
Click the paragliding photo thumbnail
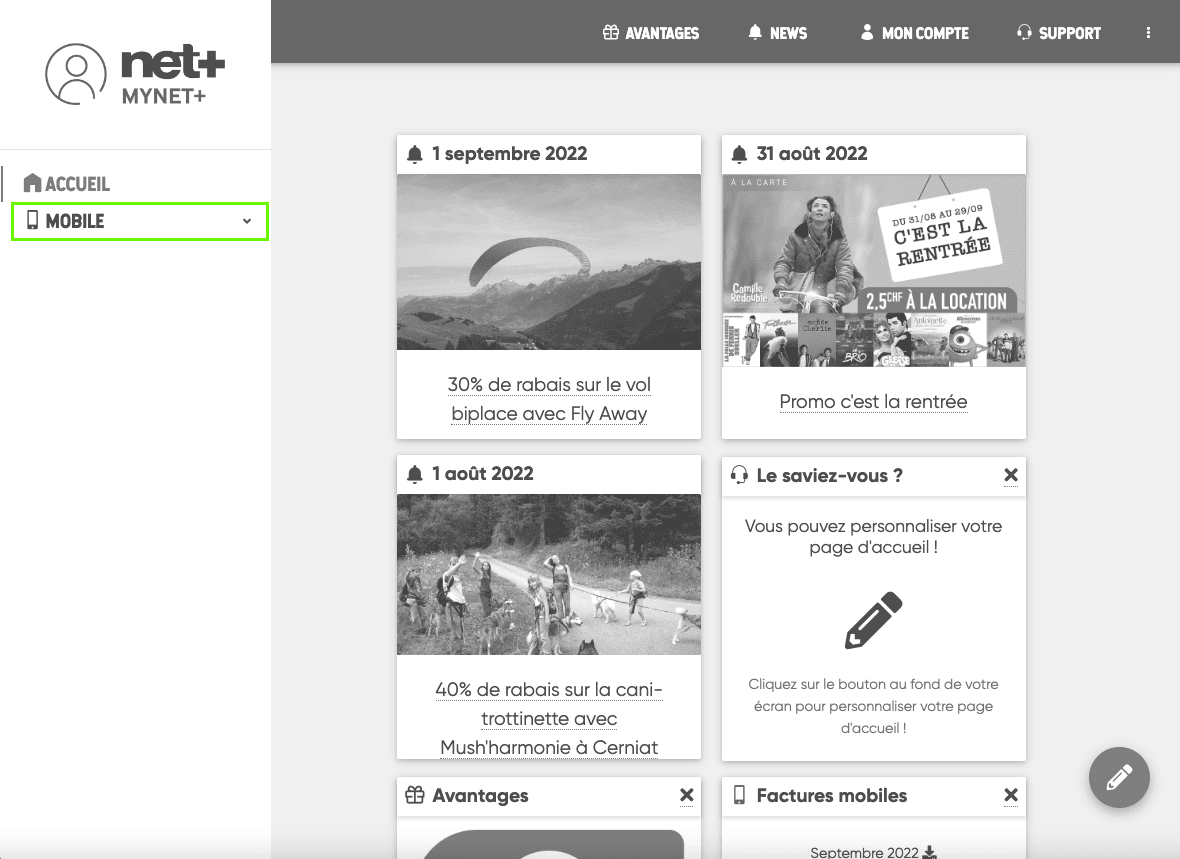click(x=549, y=262)
